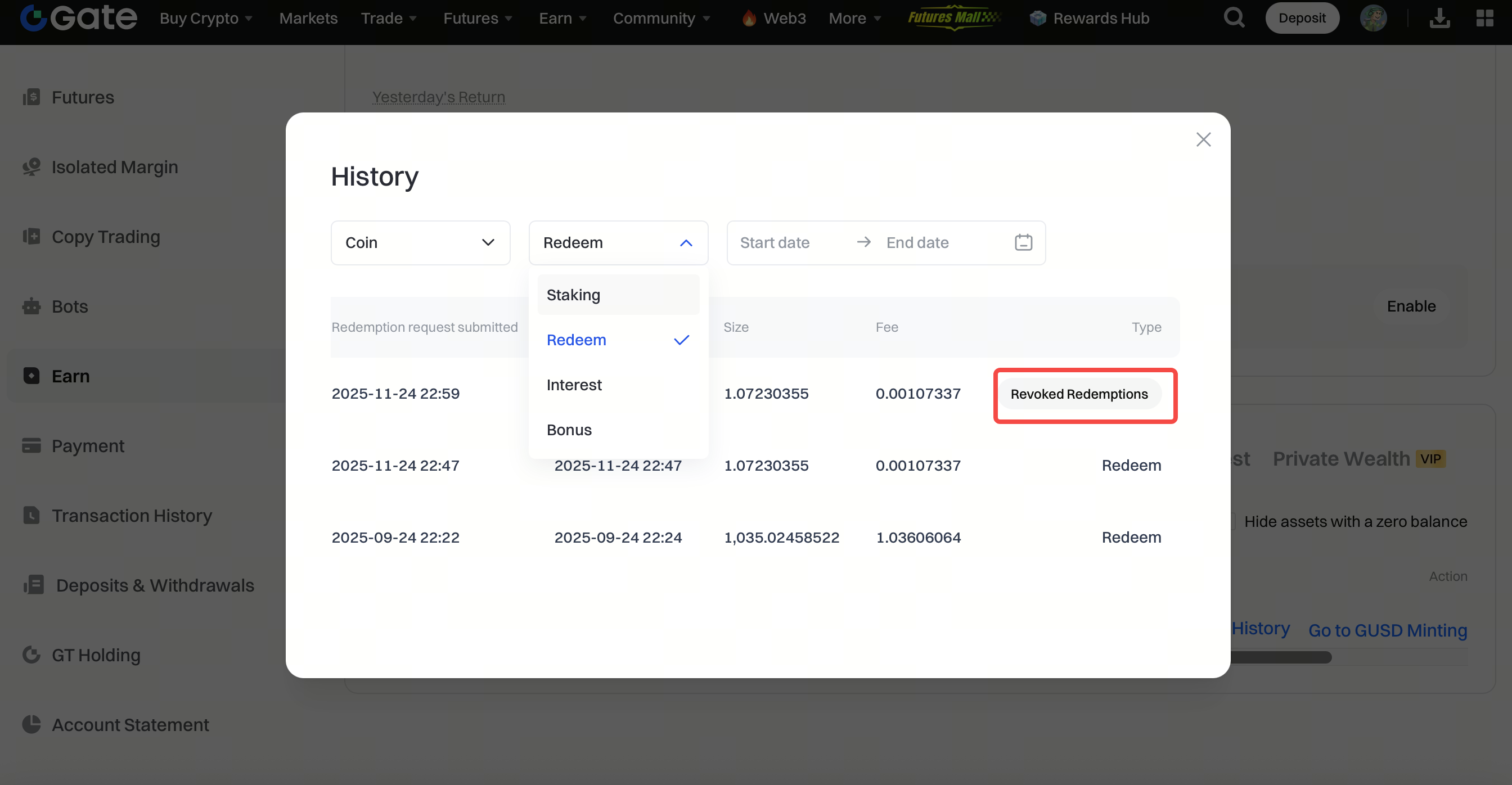Close the History dialog with X

[x=1203, y=139]
